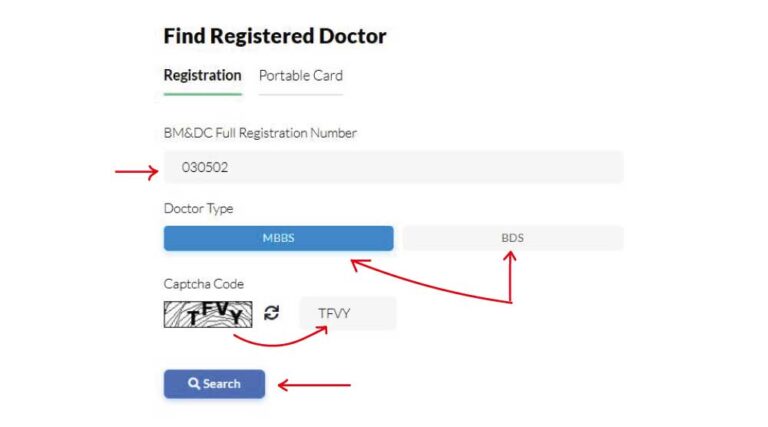The width and height of the screenshot is (768, 427).
Task: Click the Doctor Type label
Action: click(198, 208)
